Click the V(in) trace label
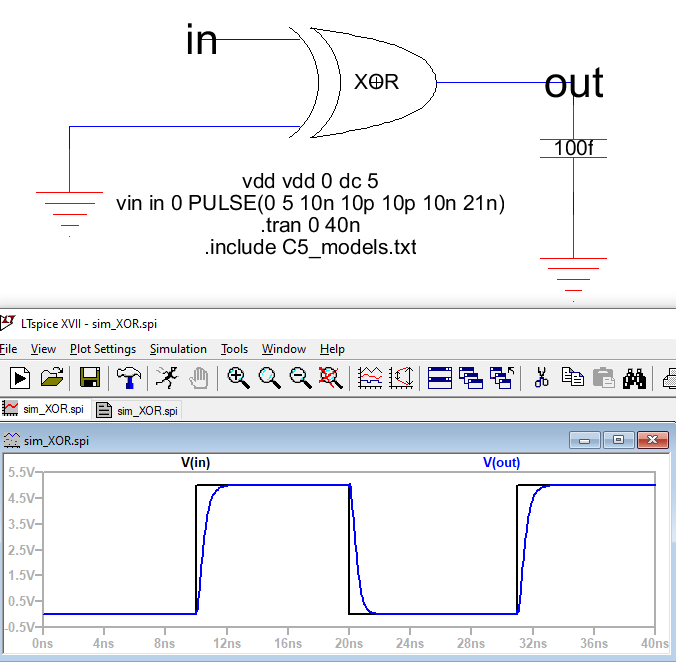The image size is (676, 662). [196, 463]
